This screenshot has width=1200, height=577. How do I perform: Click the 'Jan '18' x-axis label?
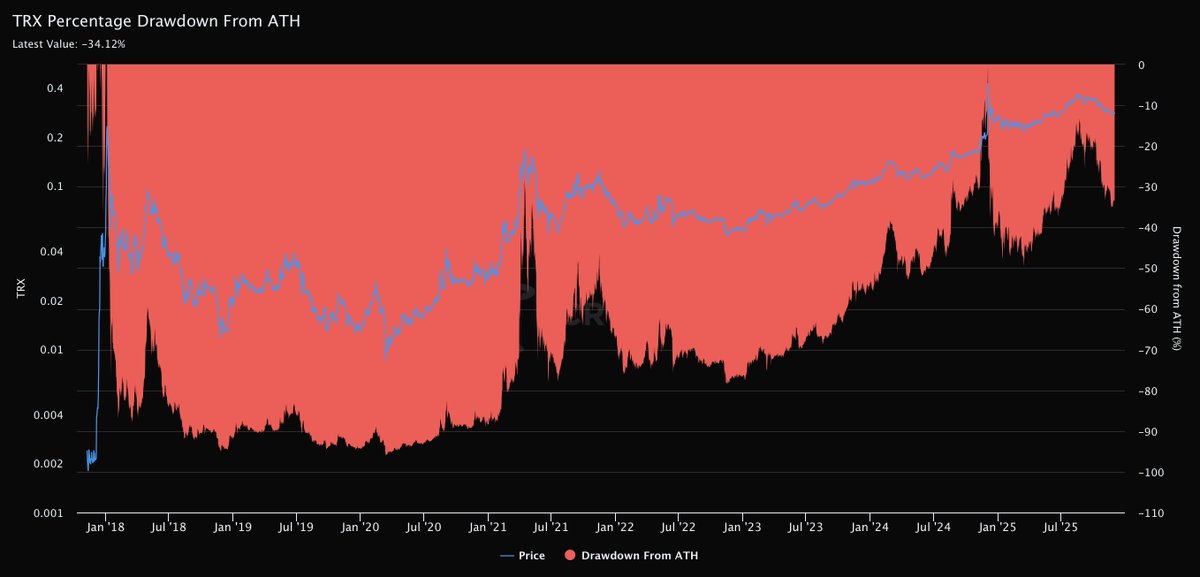(106, 525)
